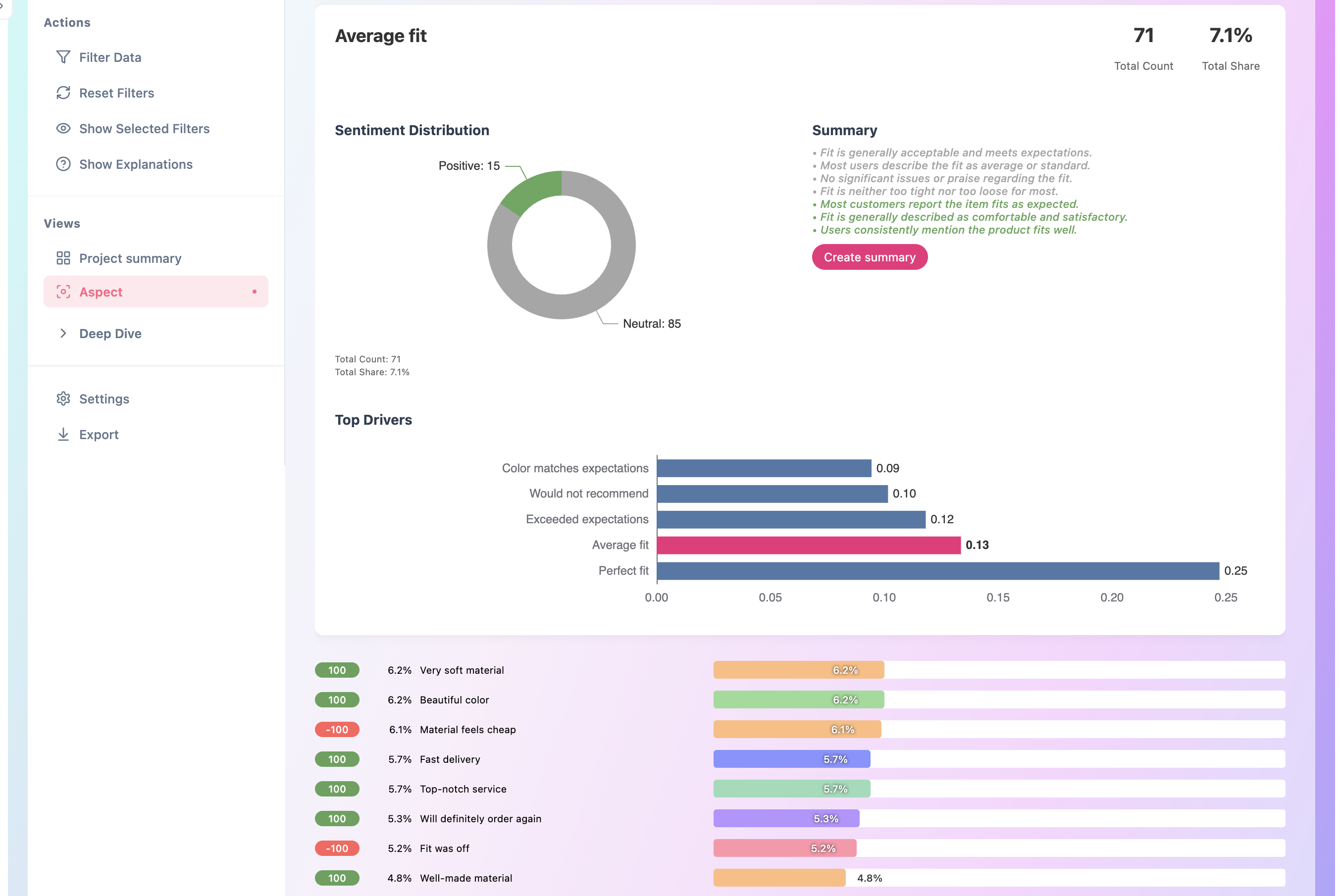Open Show Explanations help icon
Viewport: 1340px width, 896px height.
point(63,164)
